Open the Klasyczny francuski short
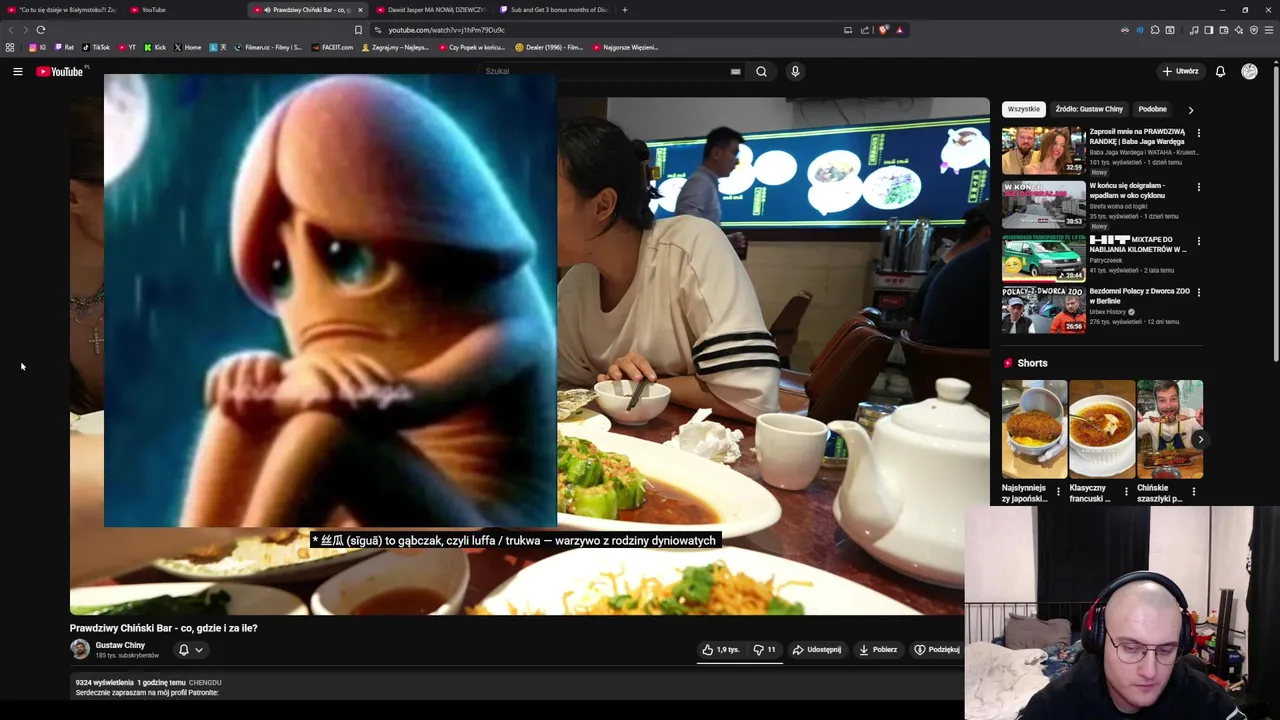This screenshot has width=1280, height=720. 1101,429
